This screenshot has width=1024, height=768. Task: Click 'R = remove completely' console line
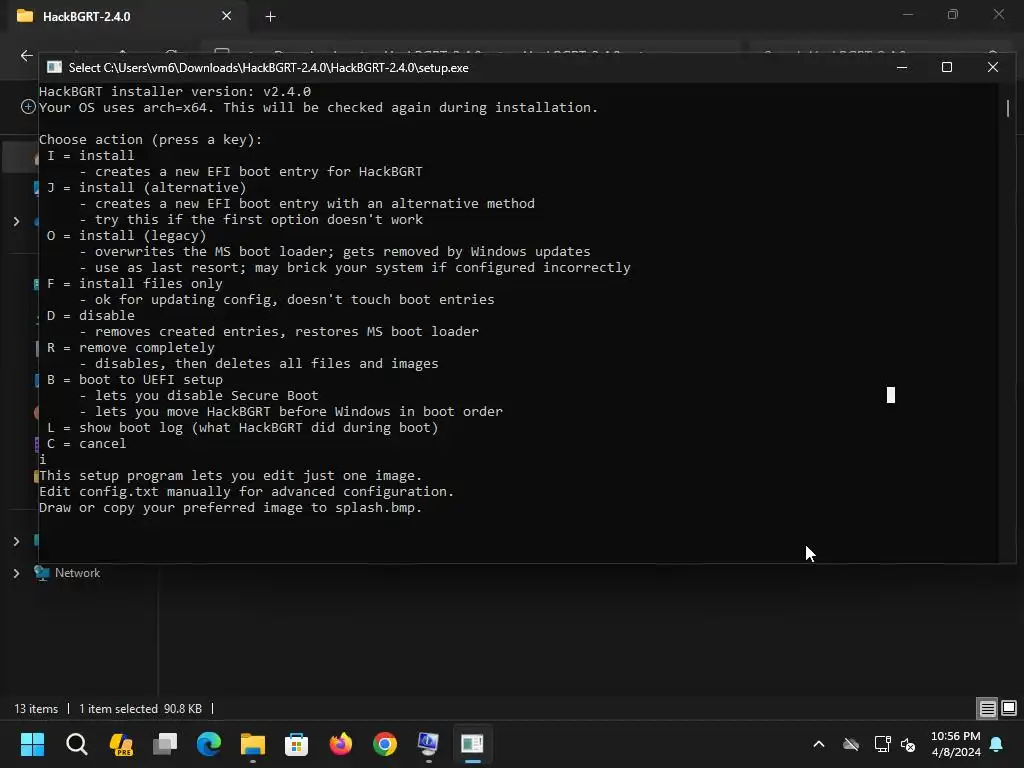coord(131,347)
